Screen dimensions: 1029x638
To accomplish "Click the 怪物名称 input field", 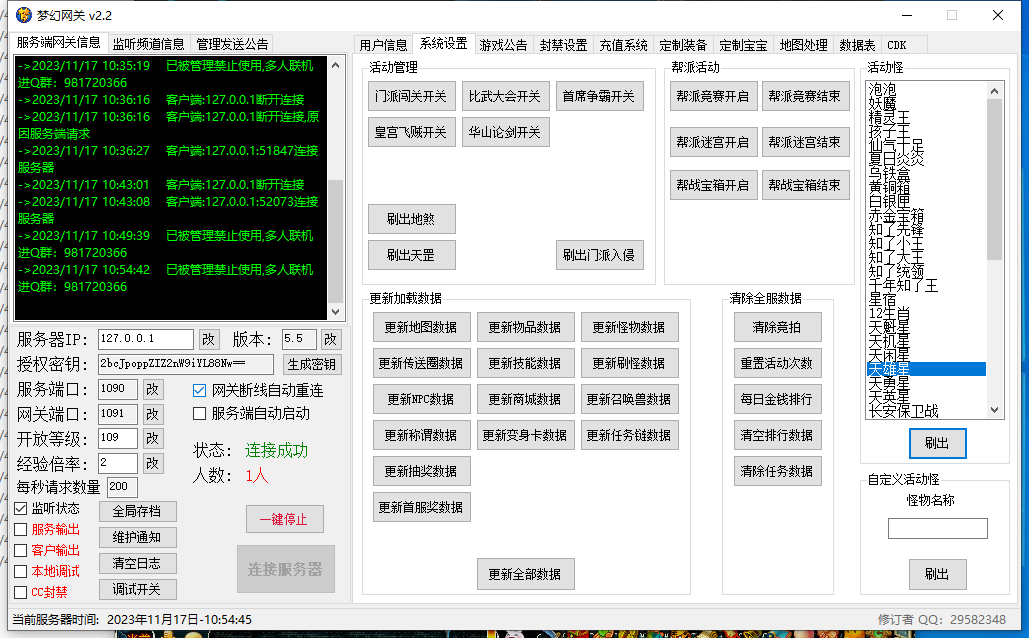I will [937, 528].
